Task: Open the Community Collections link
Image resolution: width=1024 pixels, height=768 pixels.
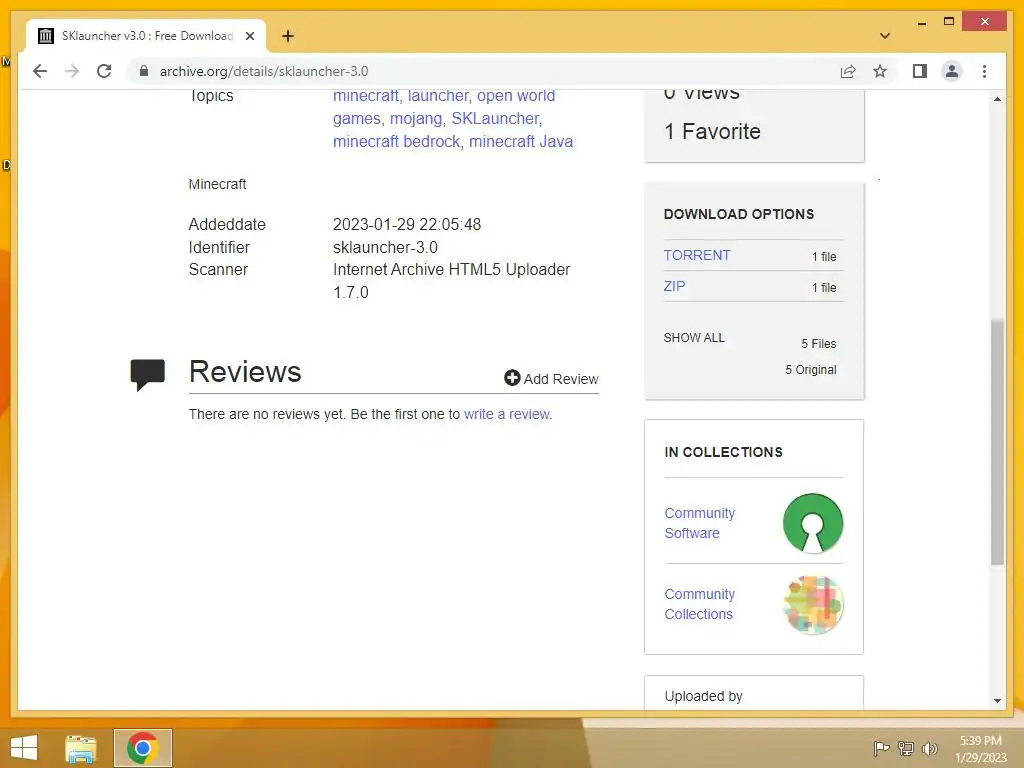Action: (x=699, y=604)
